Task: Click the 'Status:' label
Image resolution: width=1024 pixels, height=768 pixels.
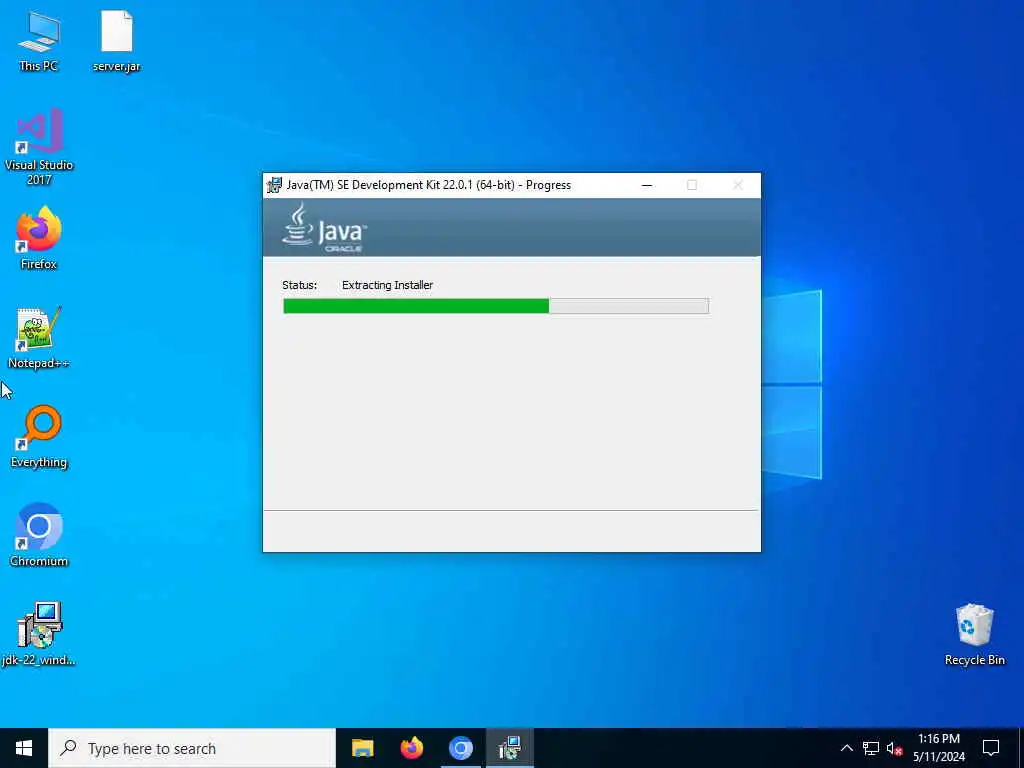Action: pyautogui.click(x=300, y=285)
